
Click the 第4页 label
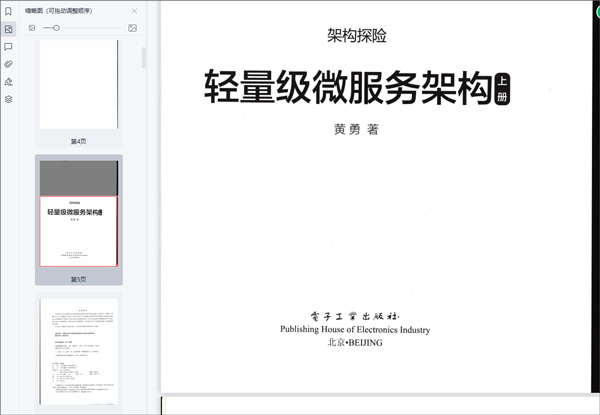(78, 142)
